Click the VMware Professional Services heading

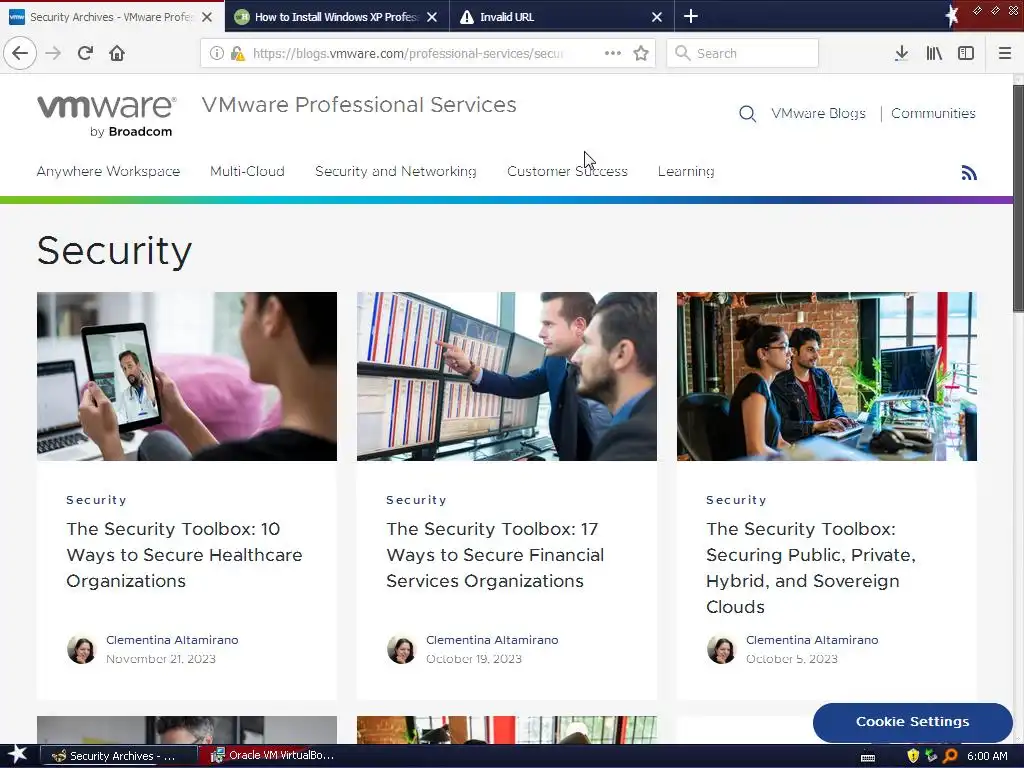(359, 104)
